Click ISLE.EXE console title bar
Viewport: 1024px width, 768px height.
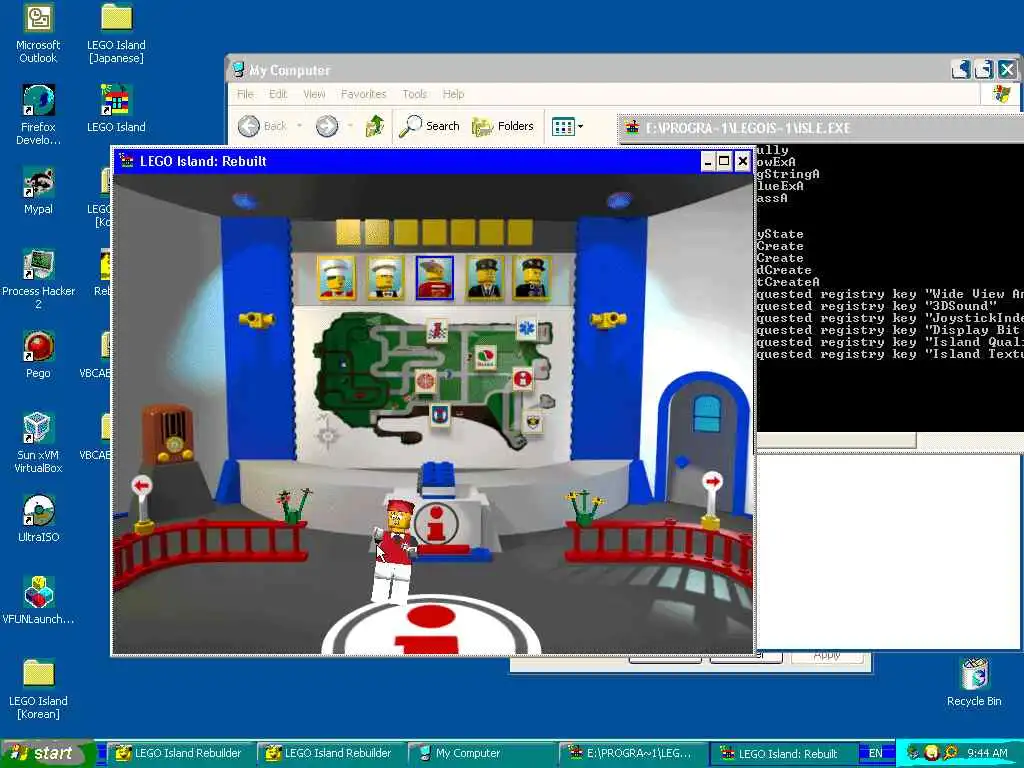point(820,128)
